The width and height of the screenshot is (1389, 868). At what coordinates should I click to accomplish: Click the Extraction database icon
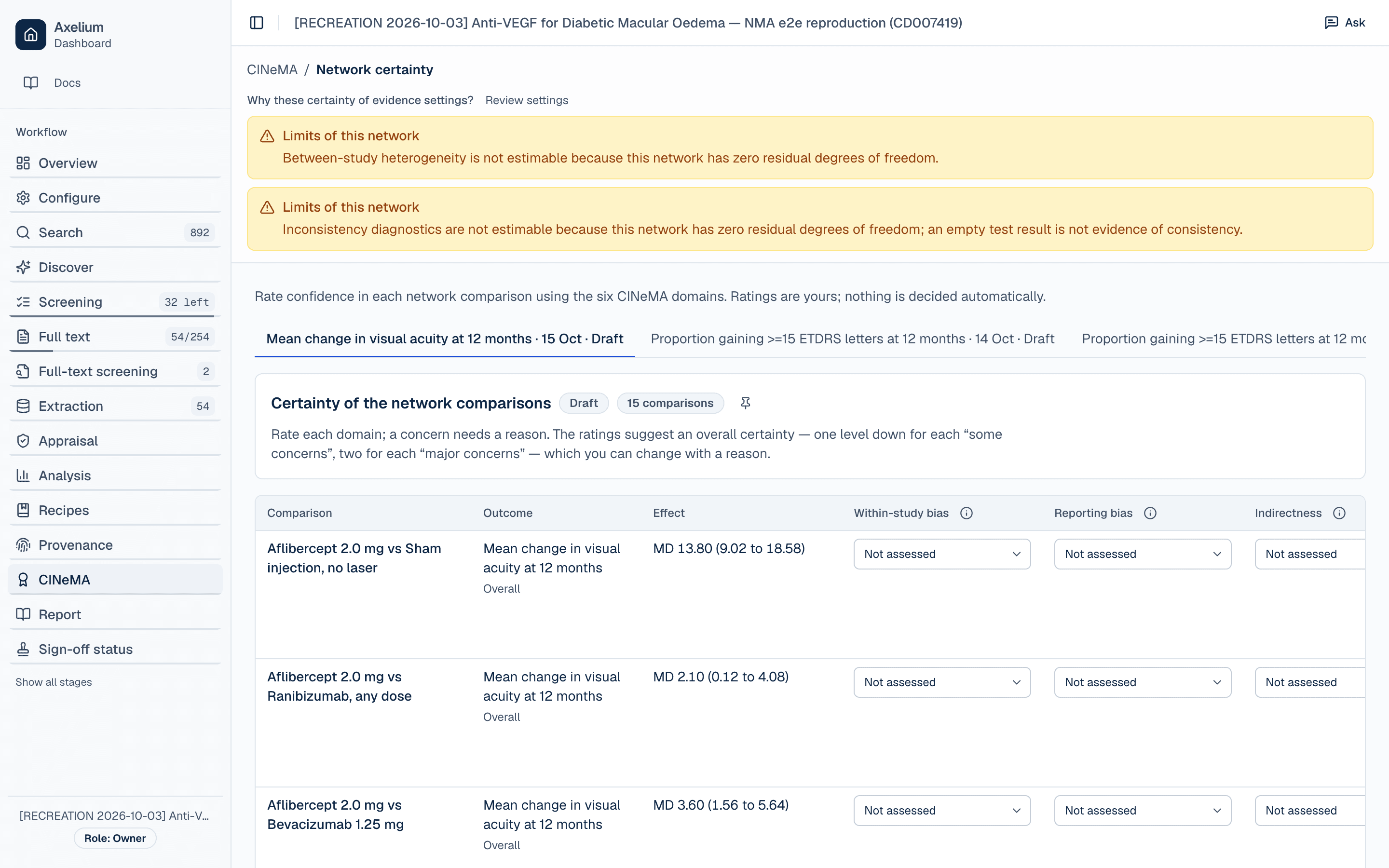pos(23,407)
